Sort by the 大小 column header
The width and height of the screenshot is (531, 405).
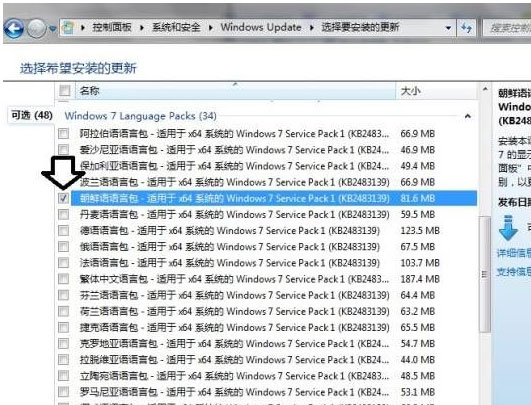pos(436,91)
